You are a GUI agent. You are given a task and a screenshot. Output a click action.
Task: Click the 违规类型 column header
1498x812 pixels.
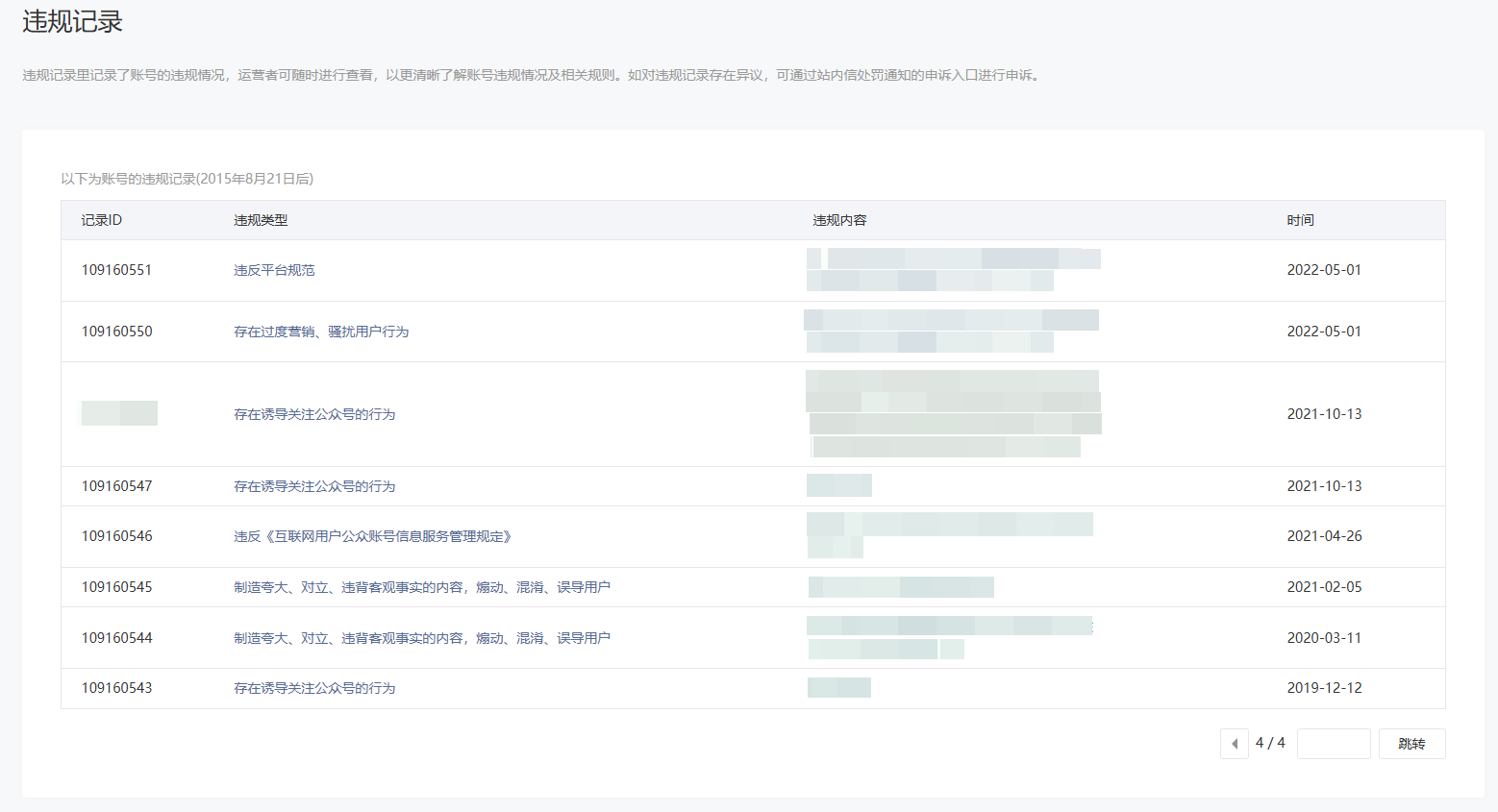click(x=261, y=220)
